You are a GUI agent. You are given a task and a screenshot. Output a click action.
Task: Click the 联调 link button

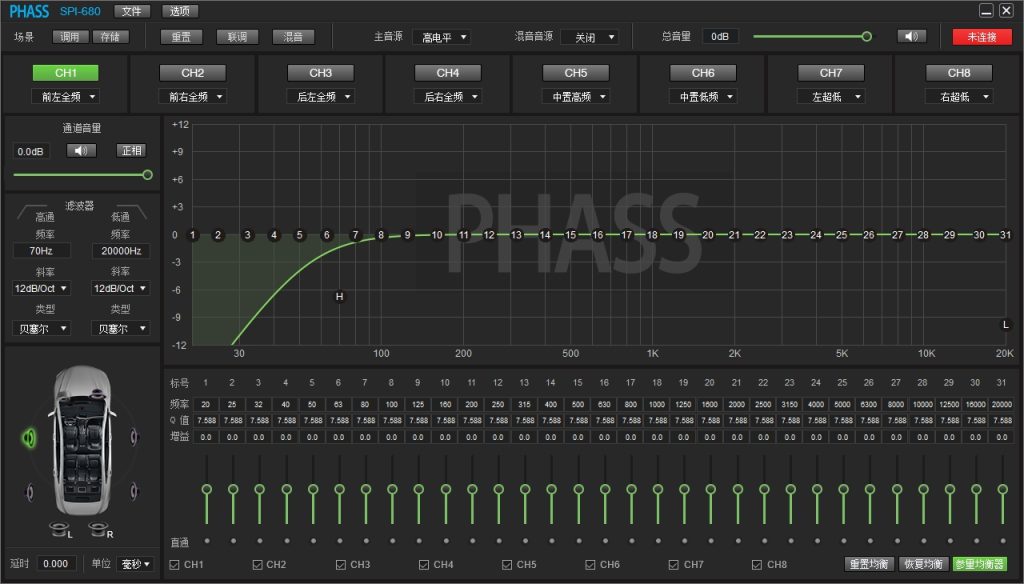pos(237,37)
